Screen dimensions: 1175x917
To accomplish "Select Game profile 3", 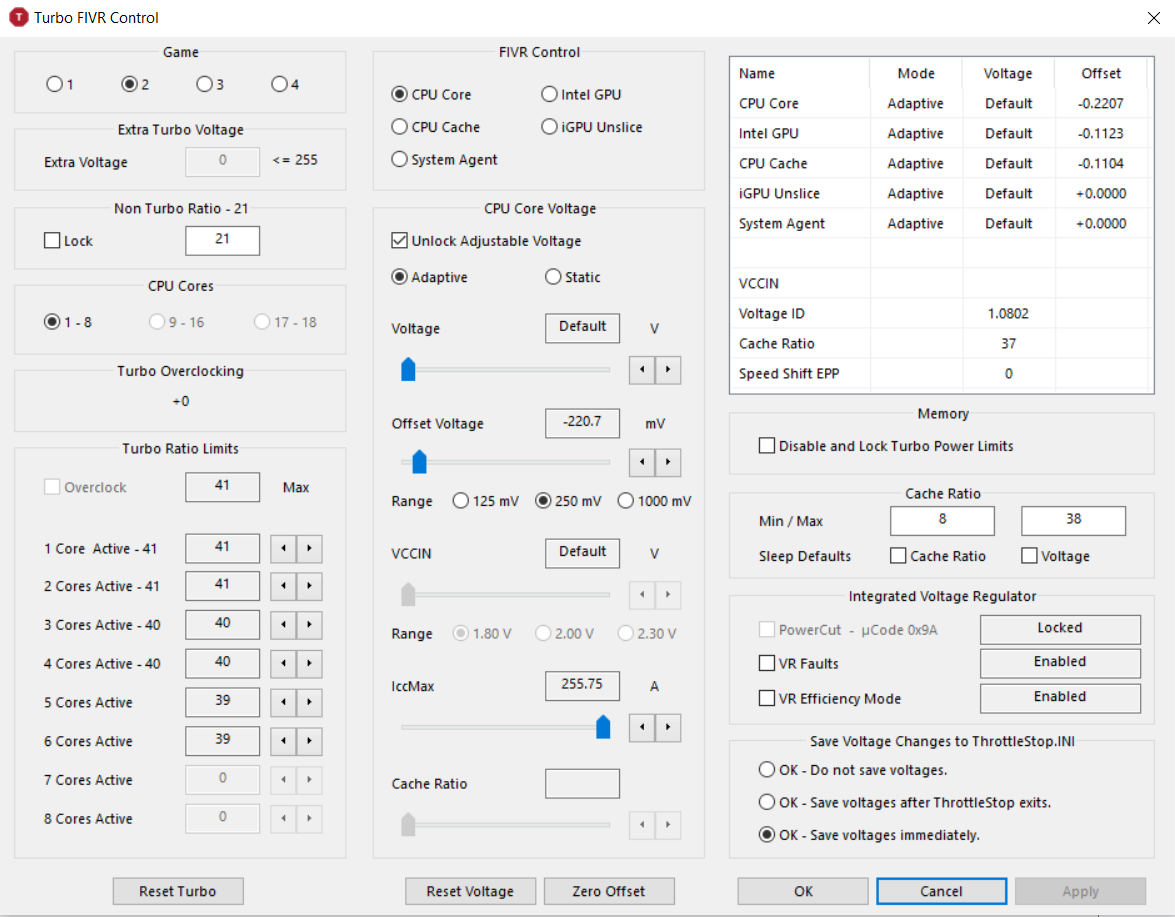I will pos(204,84).
